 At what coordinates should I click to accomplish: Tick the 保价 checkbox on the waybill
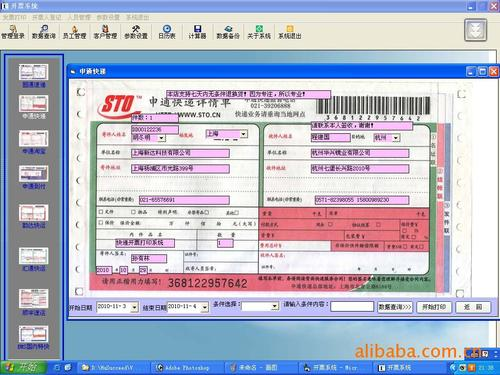click(101, 222)
